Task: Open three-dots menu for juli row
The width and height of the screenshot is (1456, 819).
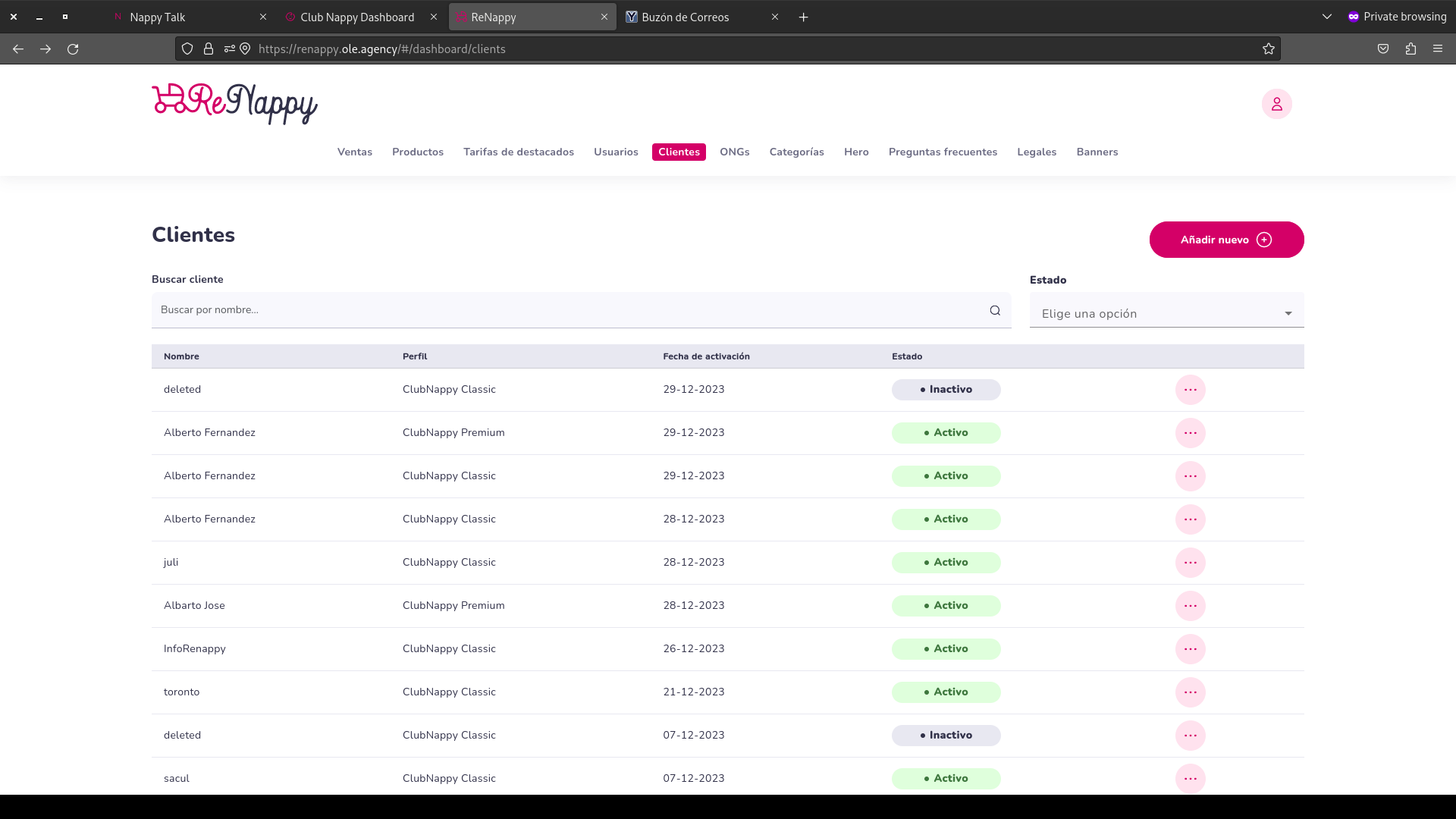Action: [x=1190, y=563]
